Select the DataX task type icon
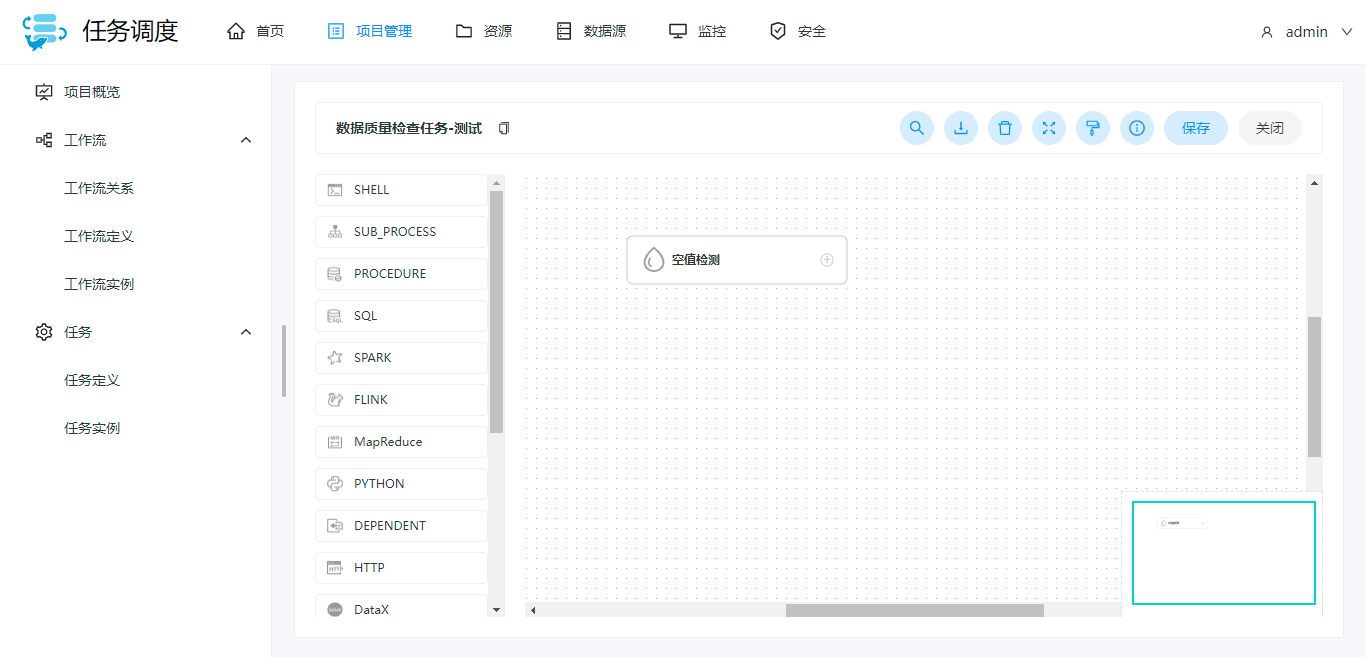The height and width of the screenshot is (657, 1366). click(x=335, y=609)
